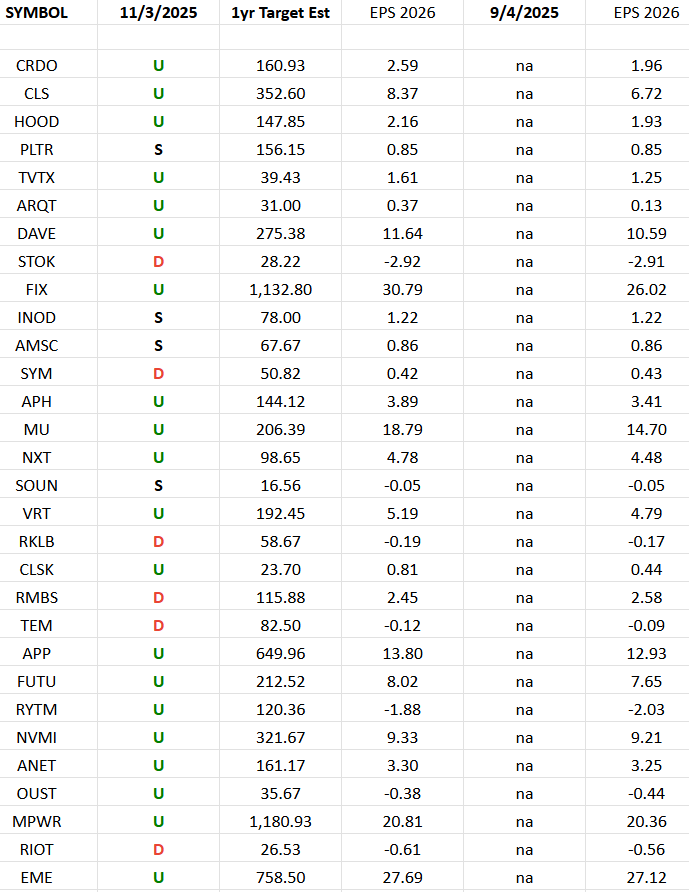Viewport: 689px width, 892px height.
Task: Select the cell containing 352.60
Action: (281, 94)
